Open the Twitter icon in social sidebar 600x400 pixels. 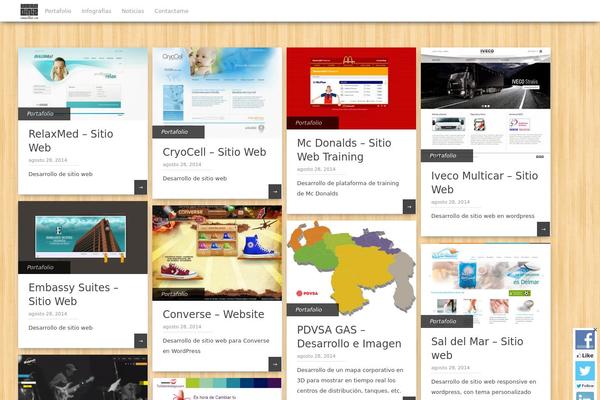(x=585, y=371)
